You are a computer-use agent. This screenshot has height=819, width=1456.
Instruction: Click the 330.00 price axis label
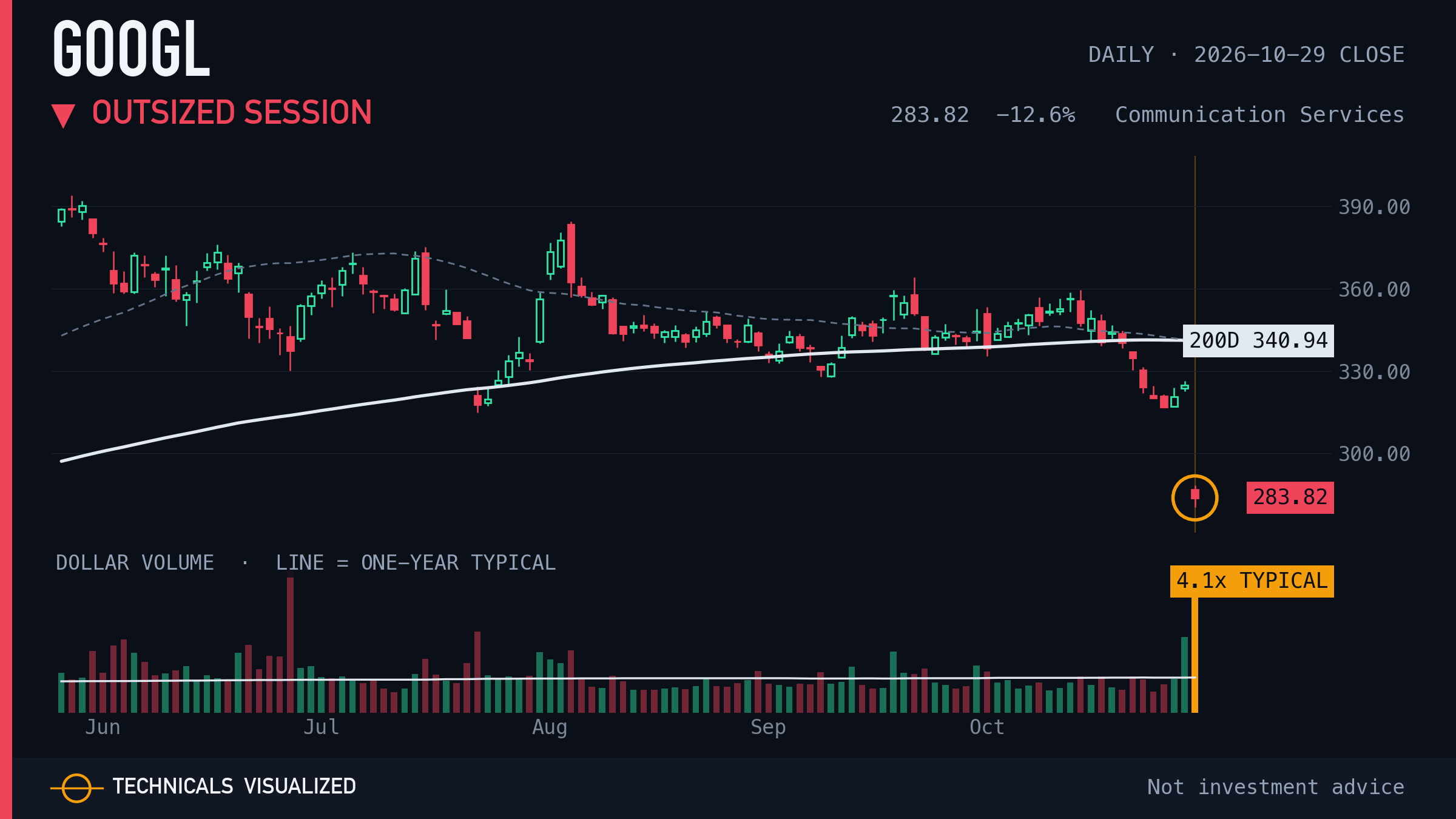(1374, 372)
